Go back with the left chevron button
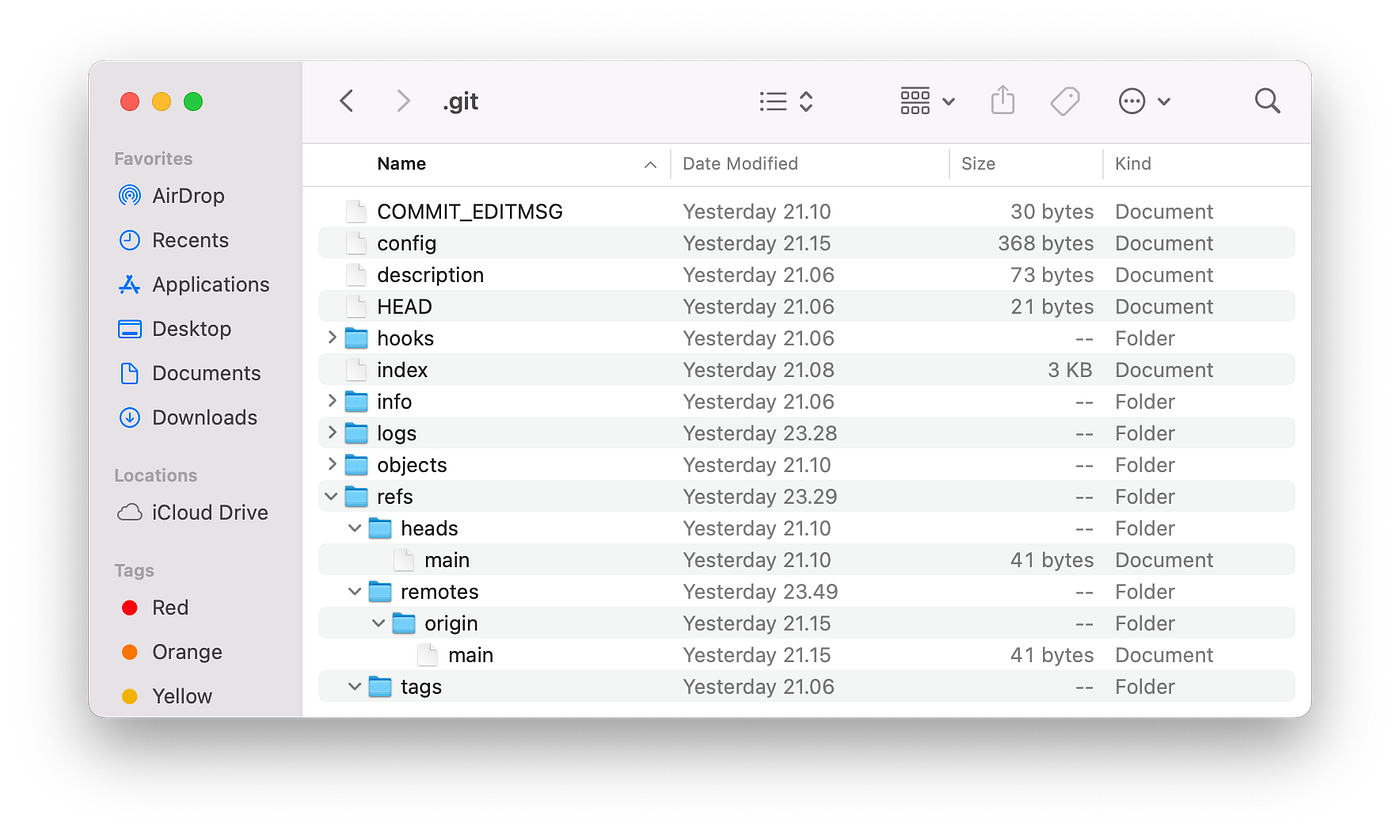This screenshot has height=835, width=1400. tap(347, 101)
